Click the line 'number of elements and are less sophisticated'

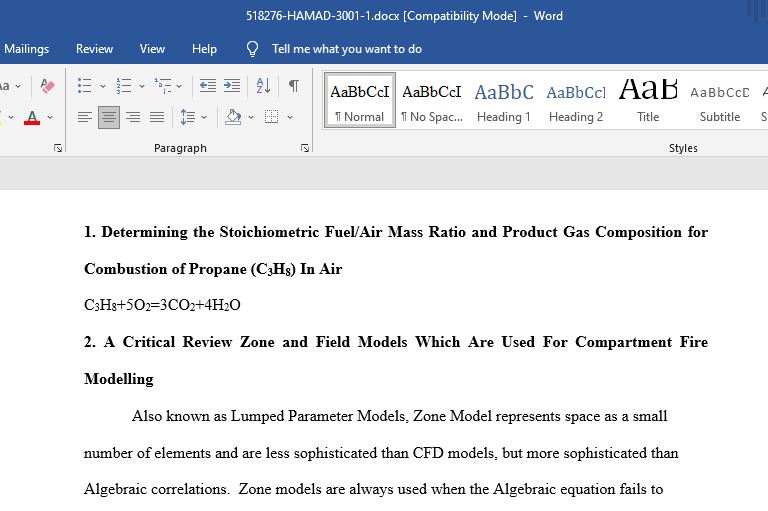click(x=381, y=453)
